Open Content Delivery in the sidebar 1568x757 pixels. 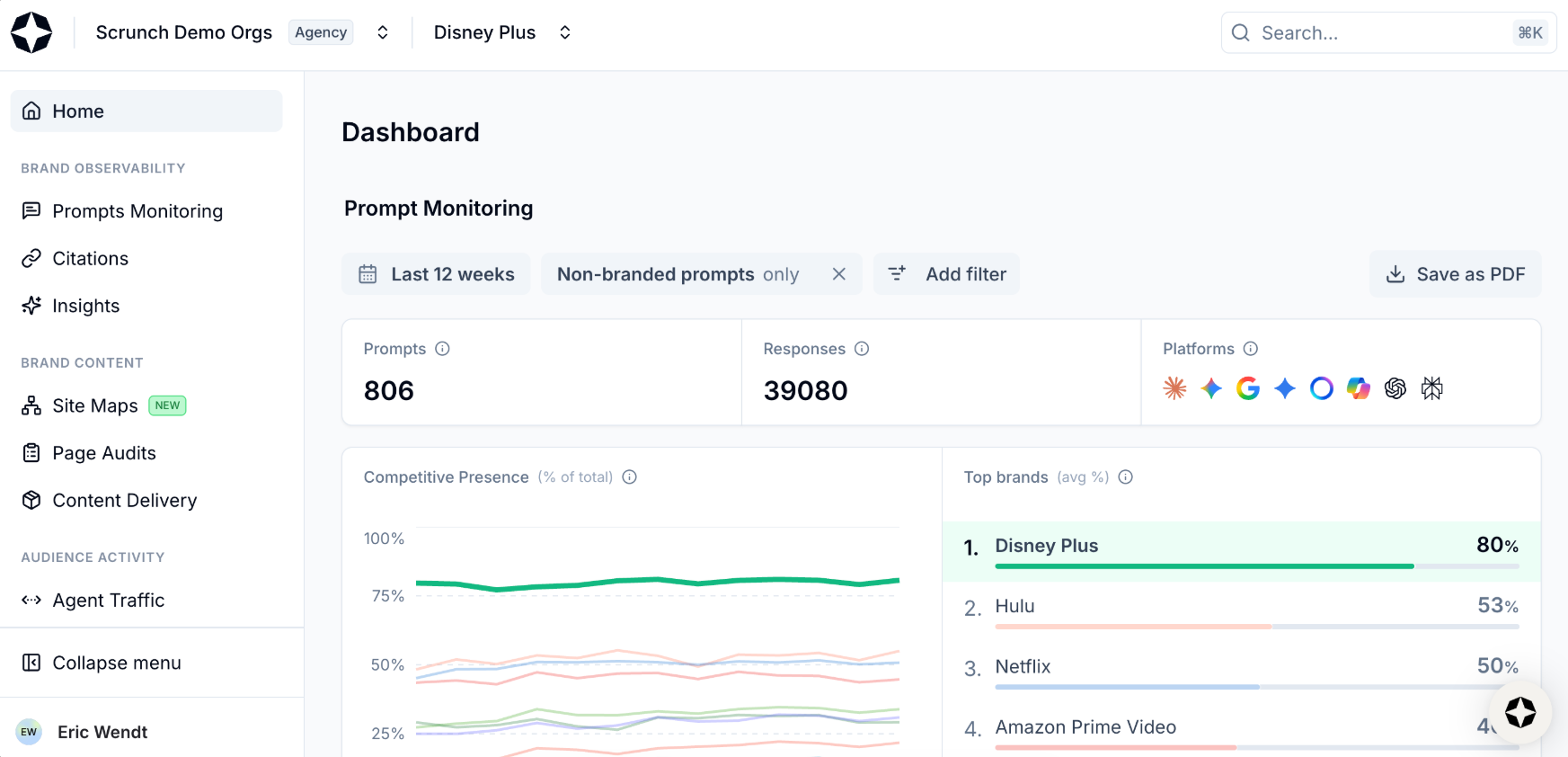[x=146, y=500]
